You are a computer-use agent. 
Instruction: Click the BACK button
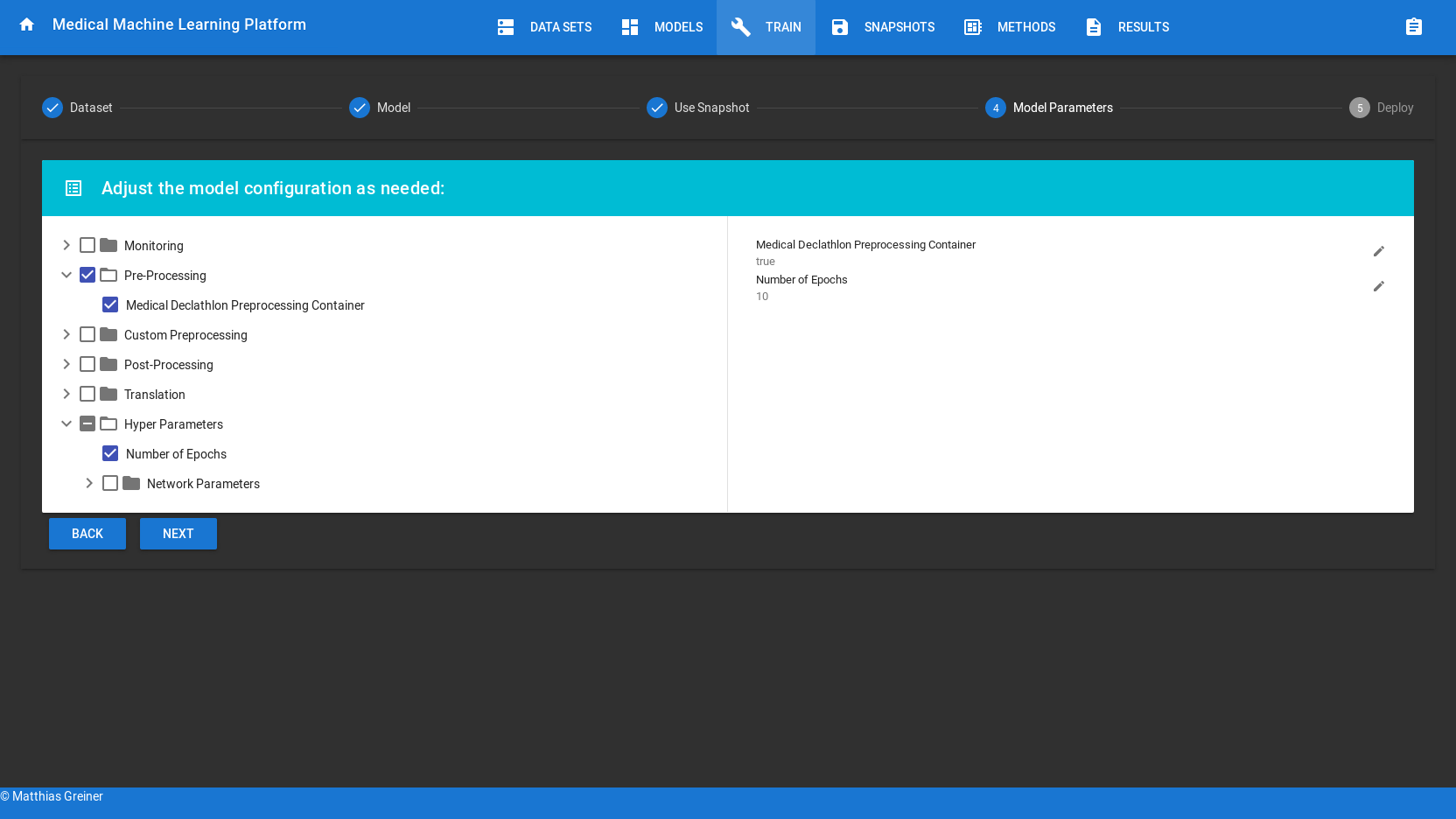87,534
